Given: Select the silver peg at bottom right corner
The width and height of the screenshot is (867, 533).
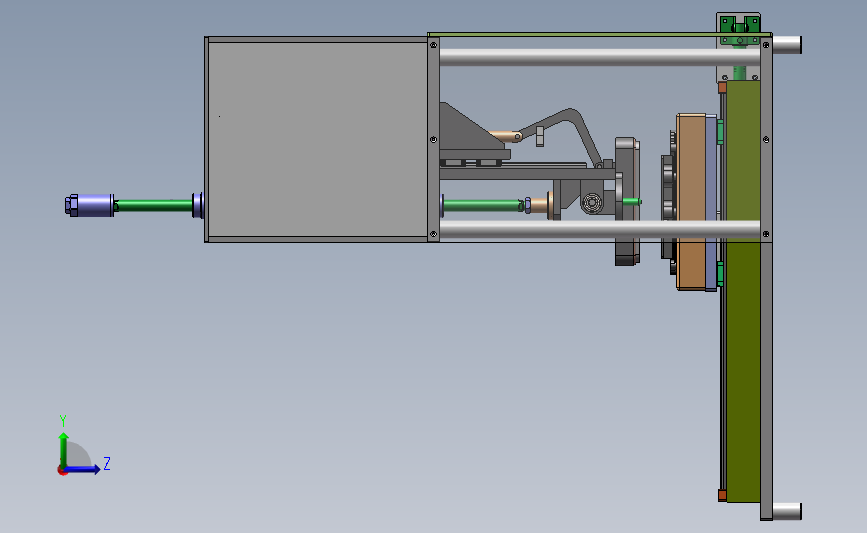Looking at the screenshot, I should coord(787,511).
